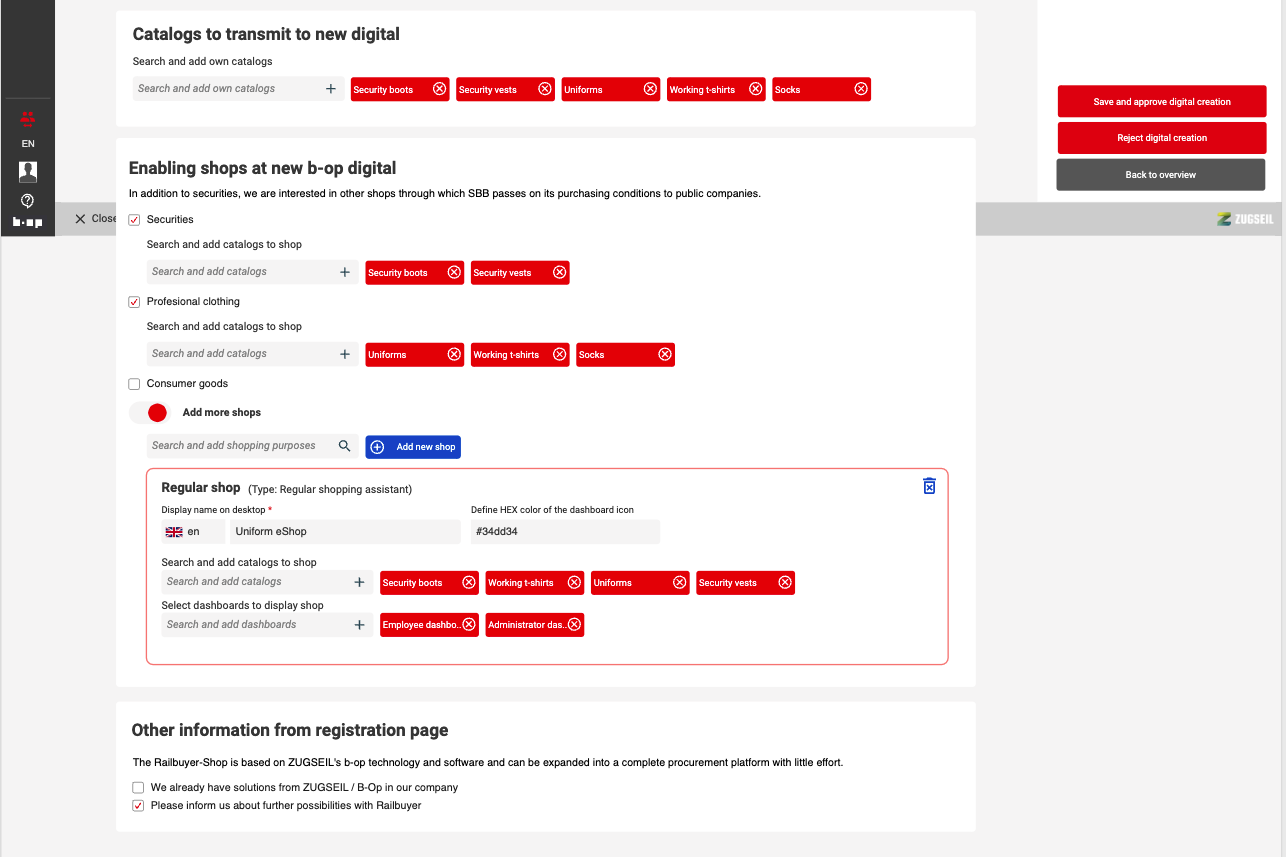Turn off the Add more shops toggle

pos(151,412)
